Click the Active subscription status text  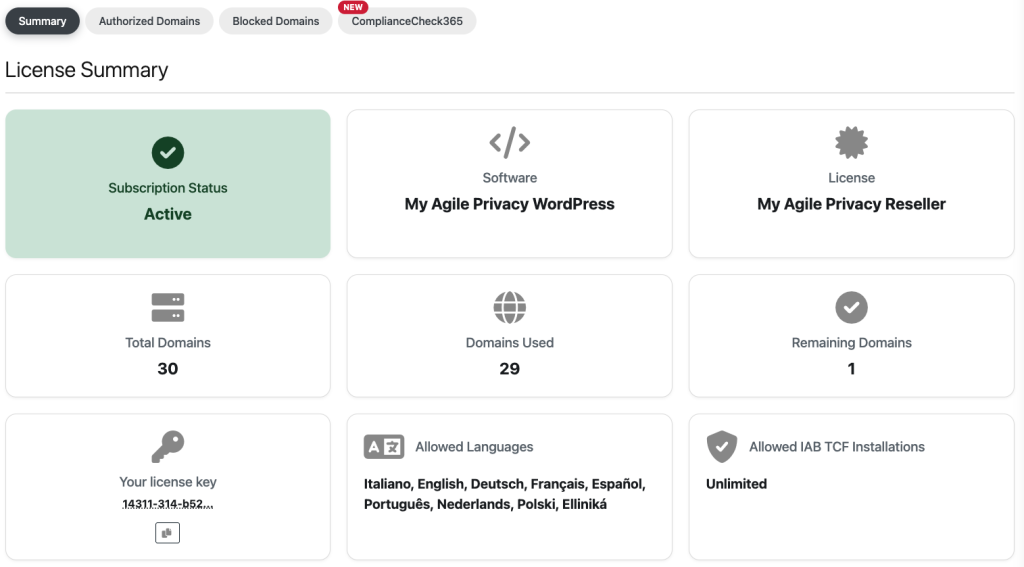tap(168, 214)
